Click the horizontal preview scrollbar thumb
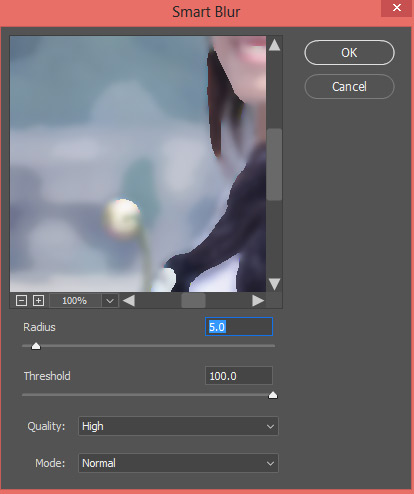Image resolution: width=414 pixels, height=494 pixels. point(193,301)
